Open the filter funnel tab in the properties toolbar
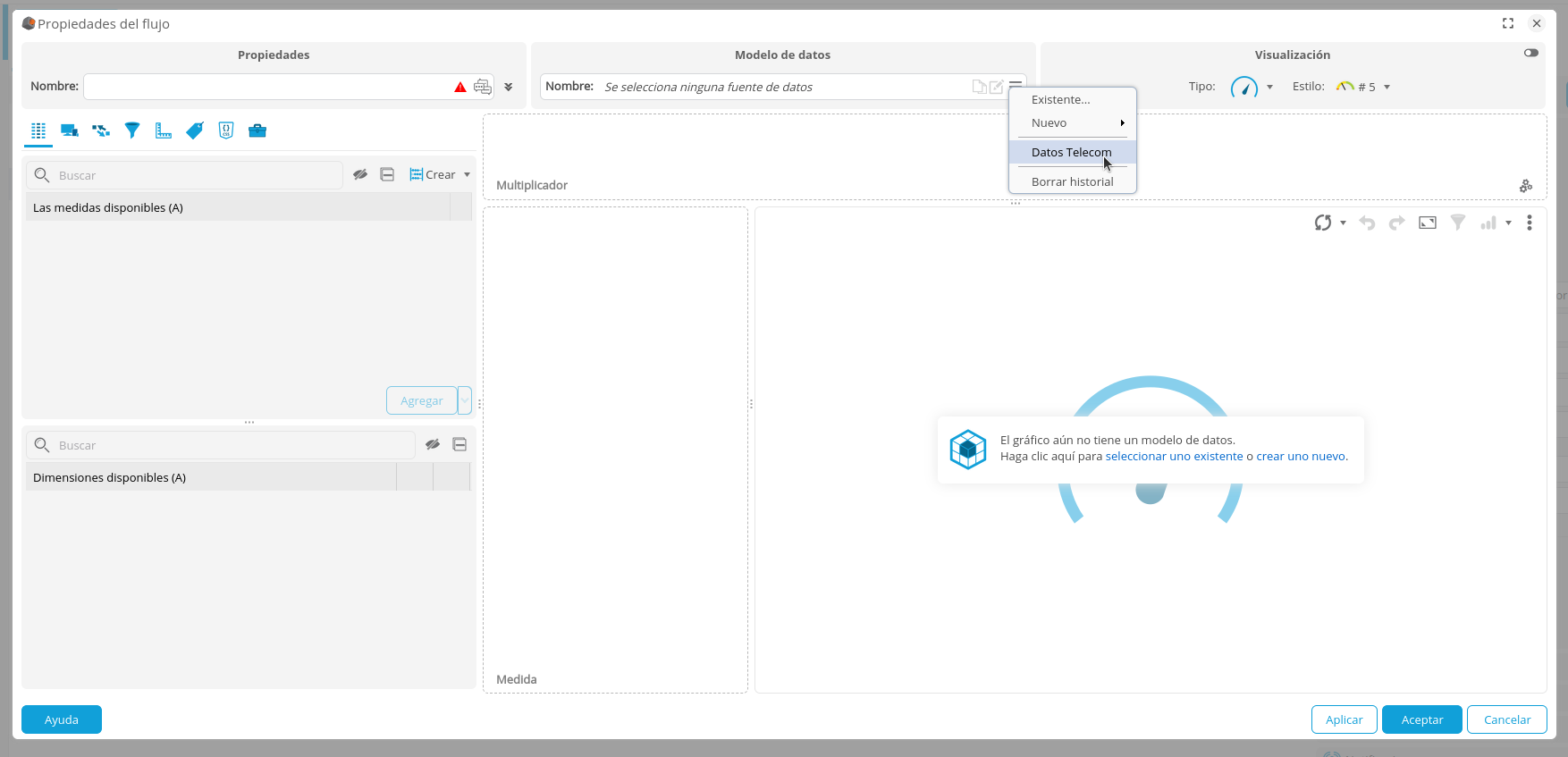Image resolution: width=1568 pixels, height=757 pixels. coord(132,130)
